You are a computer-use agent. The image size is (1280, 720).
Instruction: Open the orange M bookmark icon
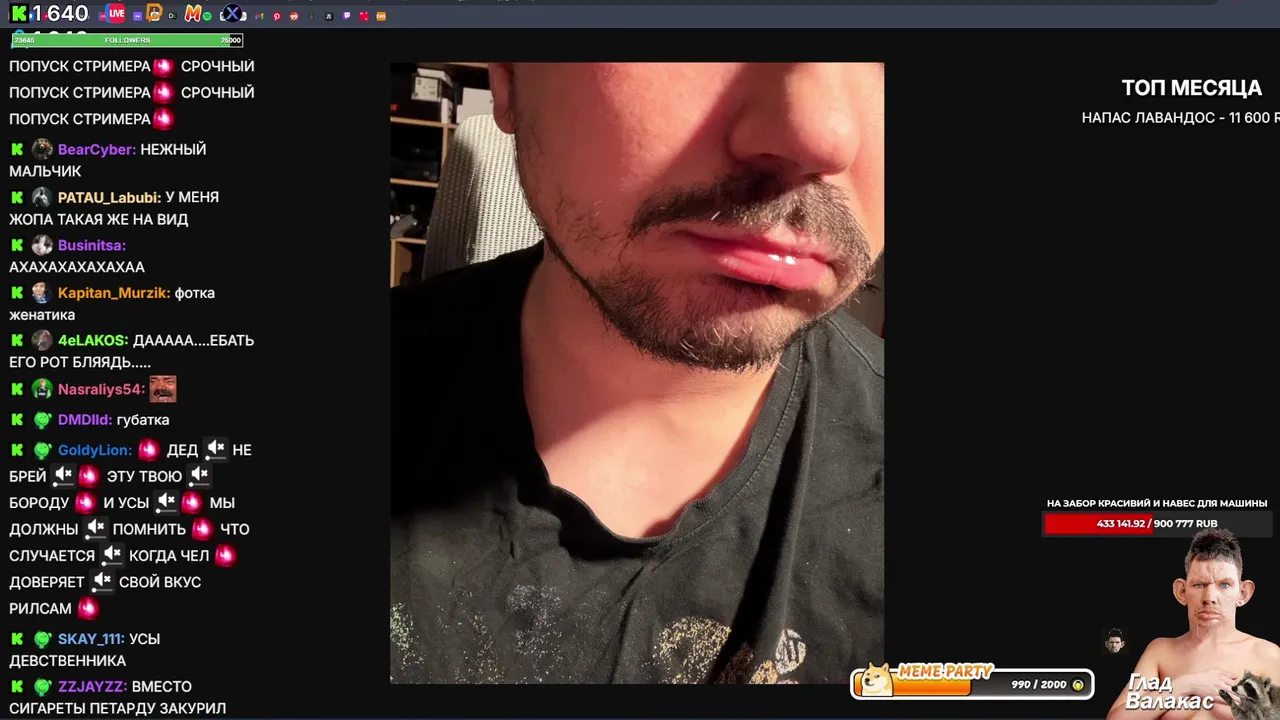[x=193, y=14]
